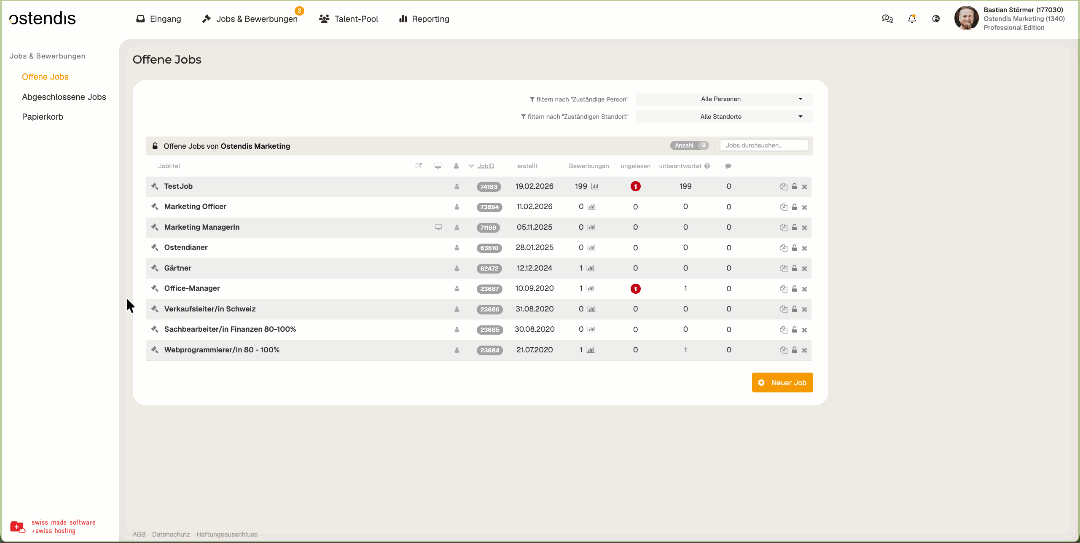Open the 'Alle Standorte' filter dropdown

[724, 117]
